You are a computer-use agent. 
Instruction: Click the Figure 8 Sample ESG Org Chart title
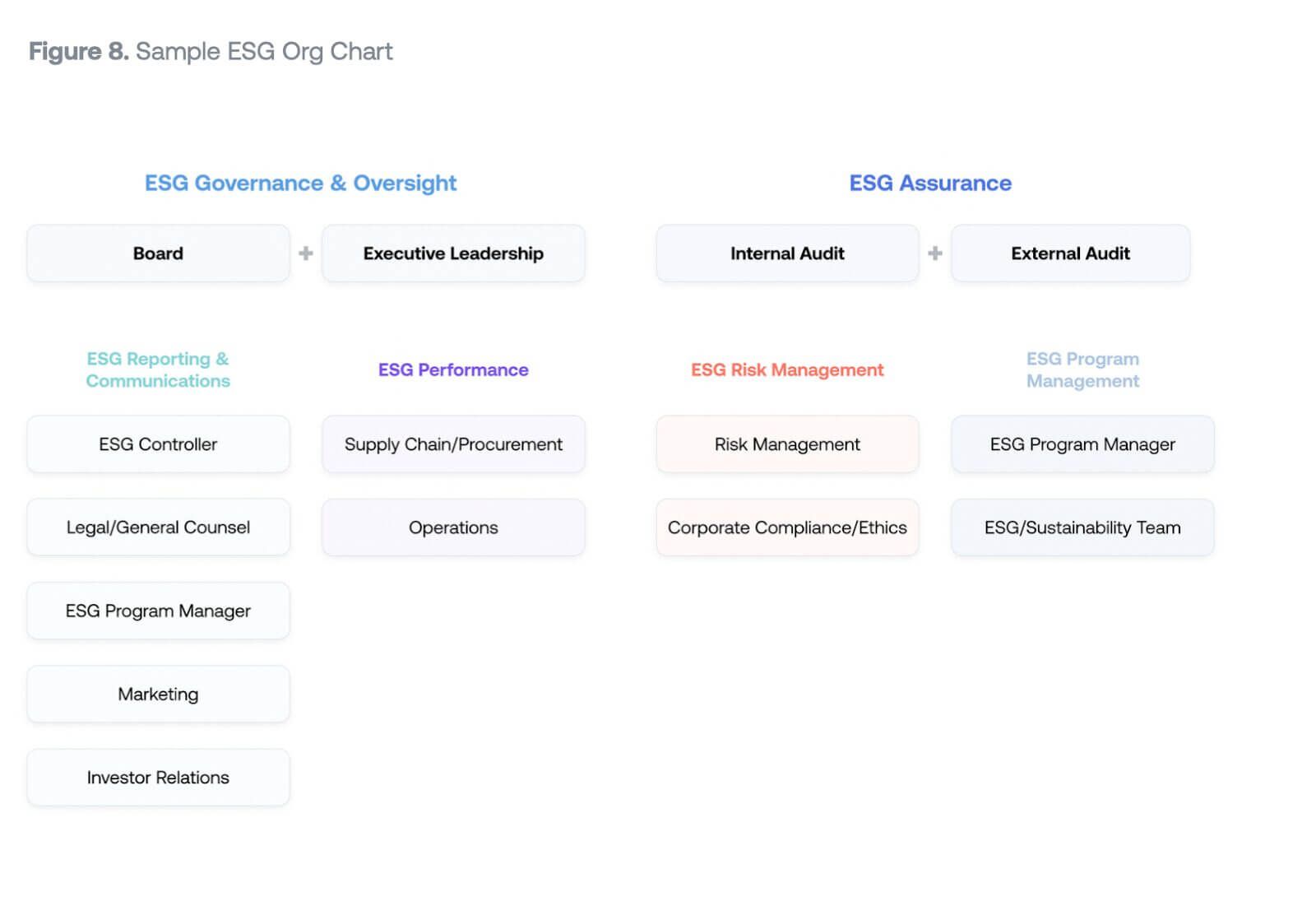pyautogui.click(x=211, y=51)
